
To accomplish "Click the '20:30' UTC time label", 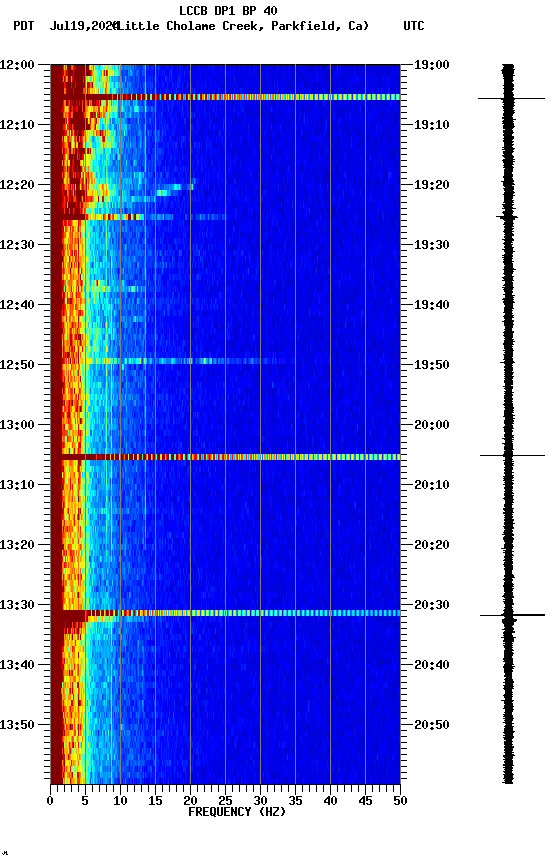I will pos(432,605).
